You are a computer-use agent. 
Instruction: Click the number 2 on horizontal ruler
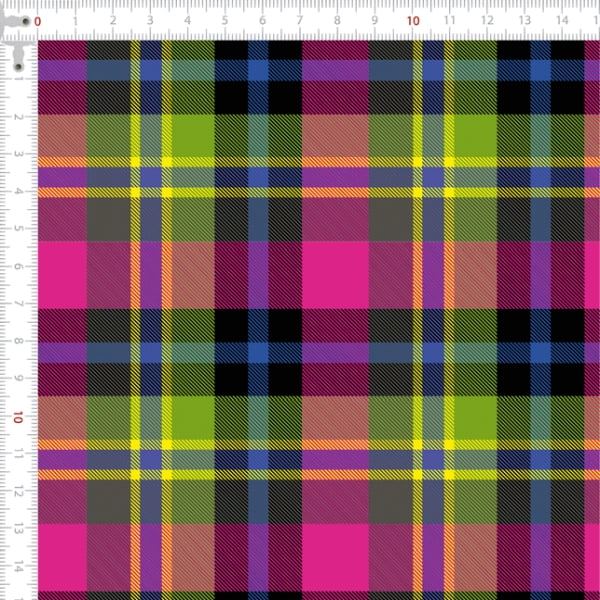click(112, 21)
